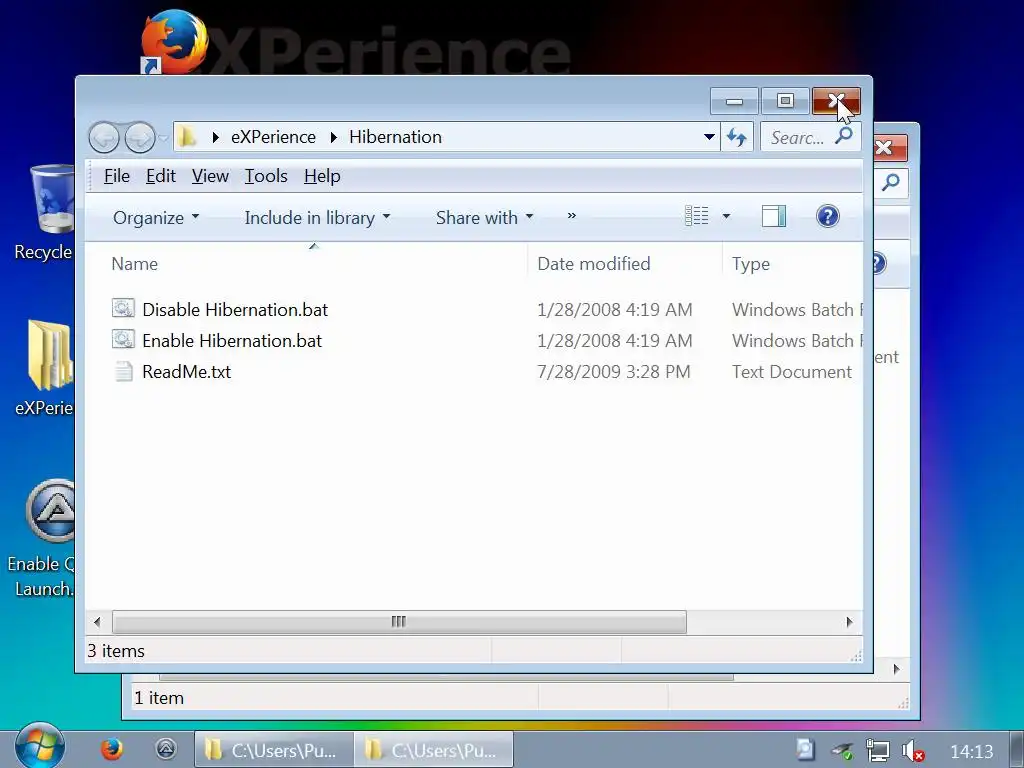
Task: Switch to first C:\Users\Pu... taskbar window
Action: tap(274, 750)
